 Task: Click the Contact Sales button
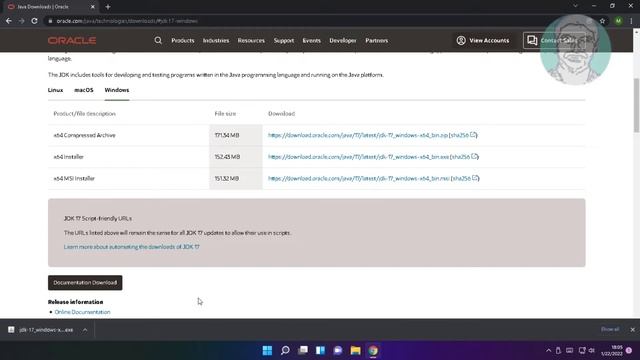click(x=554, y=40)
